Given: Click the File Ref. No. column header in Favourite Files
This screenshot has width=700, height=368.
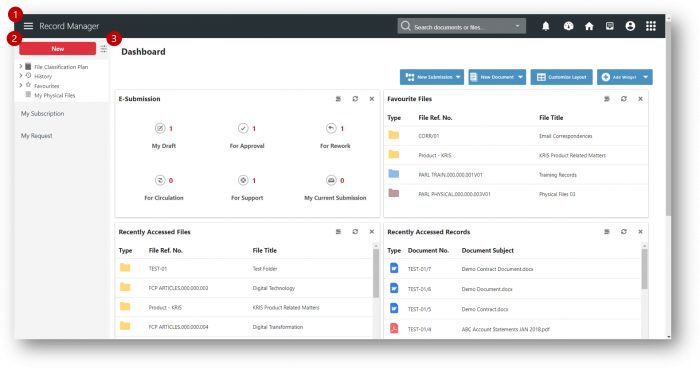Looking at the screenshot, I should [435, 118].
